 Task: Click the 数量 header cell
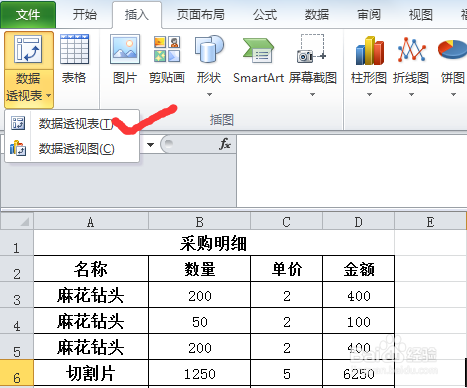pyautogui.click(x=199, y=269)
